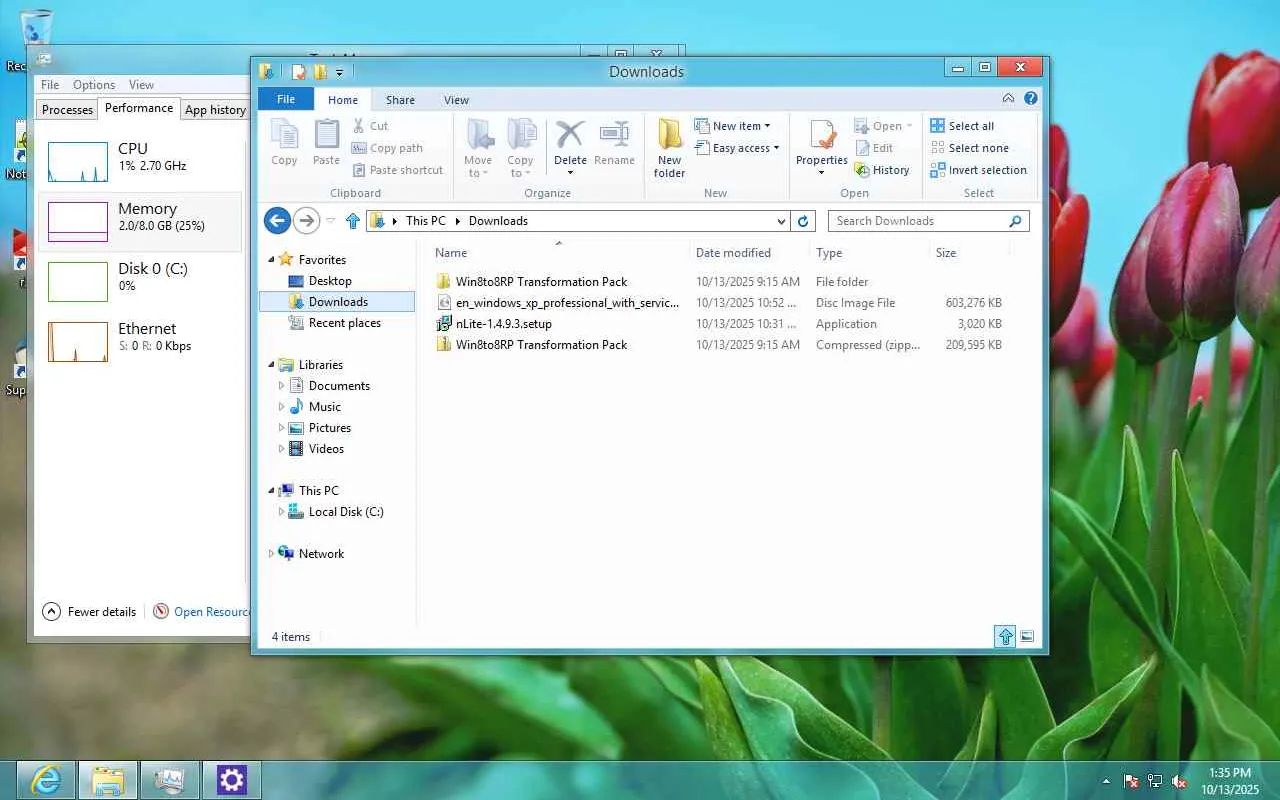
Task: Expand the Local Disk (C:) tree node
Action: (x=282, y=512)
